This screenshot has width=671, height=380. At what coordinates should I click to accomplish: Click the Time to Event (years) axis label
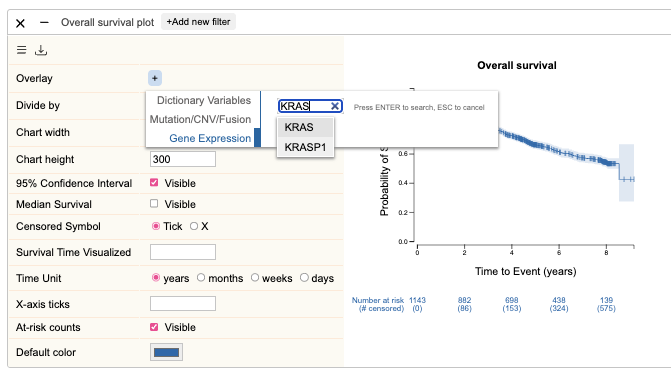tap(526, 271)
